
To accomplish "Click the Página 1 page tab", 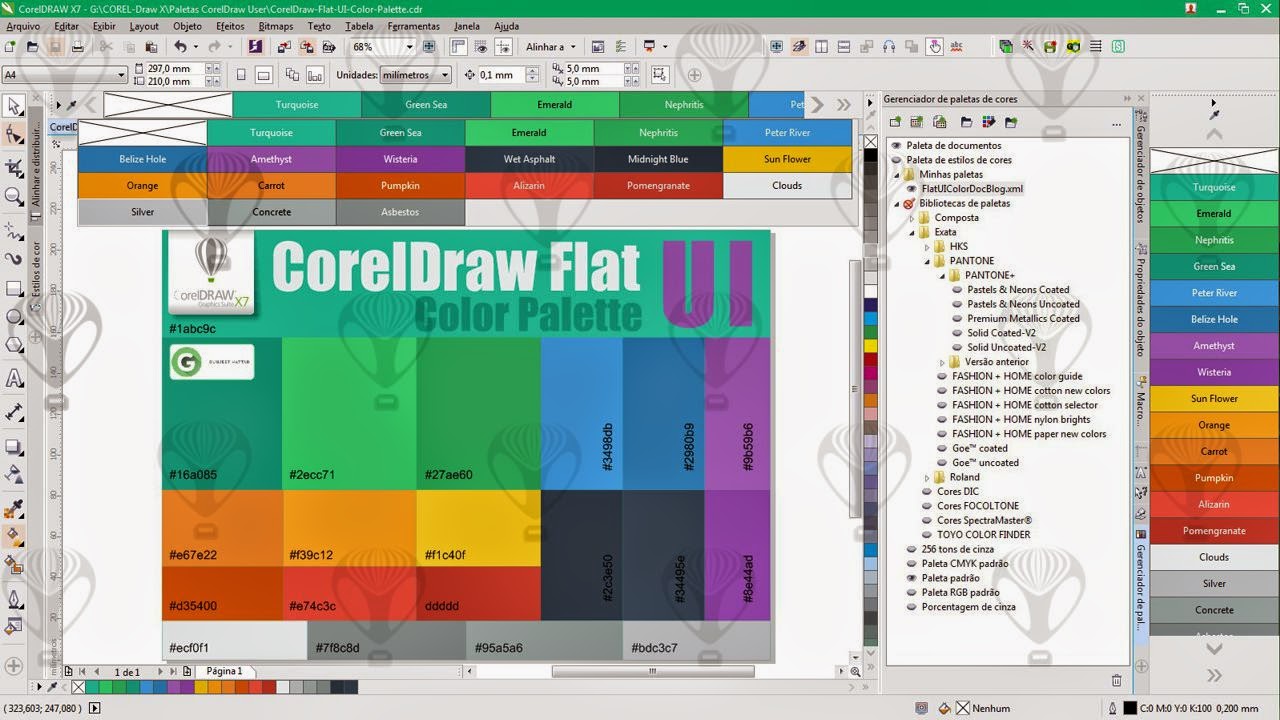I will pyautogui.click(x=225, y=671).
